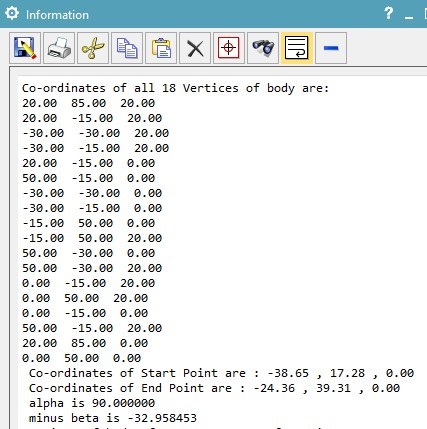Select the row '50.00 -30.00 20.00'
427x429 pixels.
point(92,268)
